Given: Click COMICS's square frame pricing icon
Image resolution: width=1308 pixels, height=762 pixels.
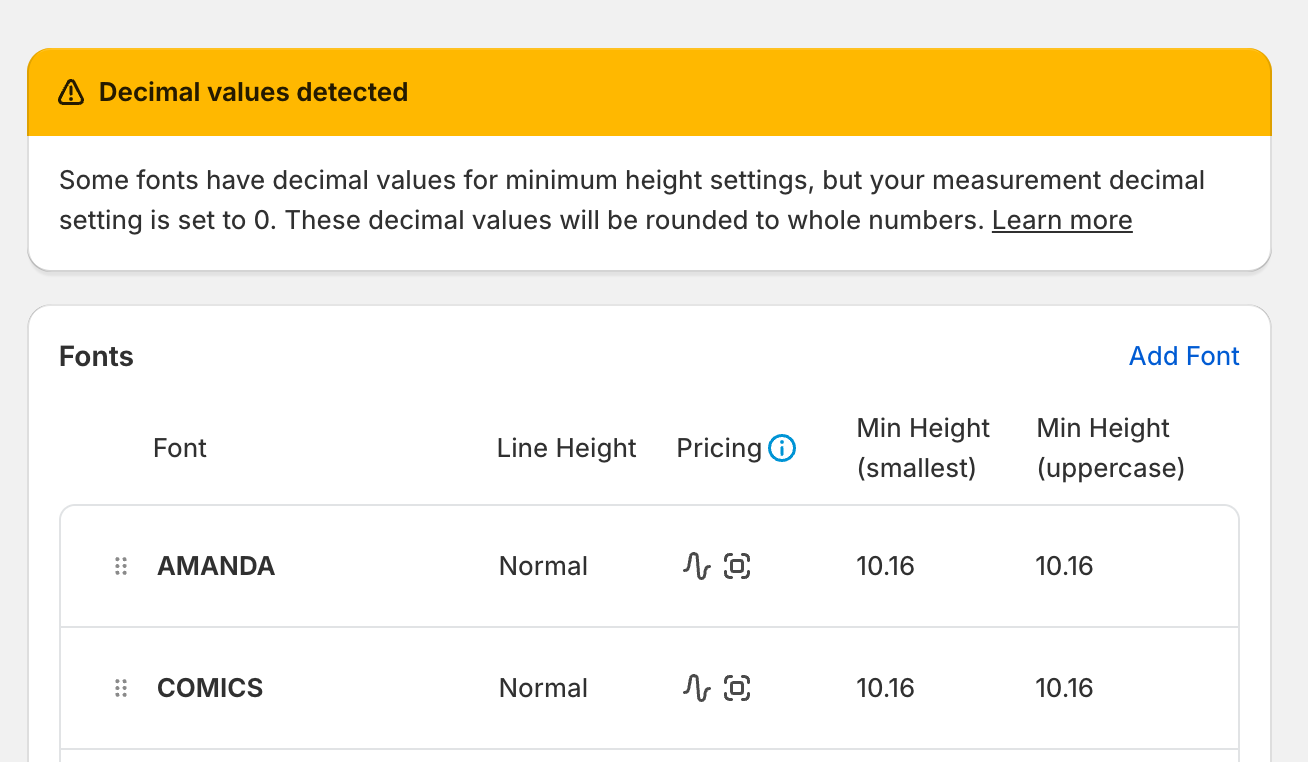Looking at the screenshot, I should 737,689.
